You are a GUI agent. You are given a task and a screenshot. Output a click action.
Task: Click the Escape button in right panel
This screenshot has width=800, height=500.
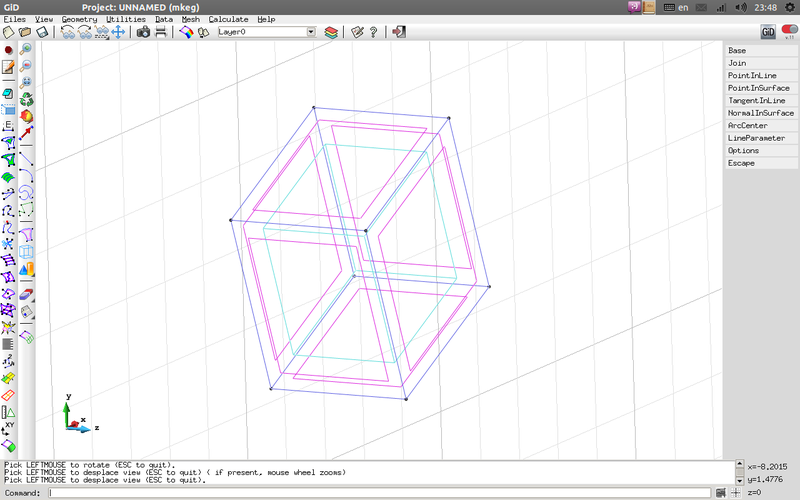tap(761, 163)
